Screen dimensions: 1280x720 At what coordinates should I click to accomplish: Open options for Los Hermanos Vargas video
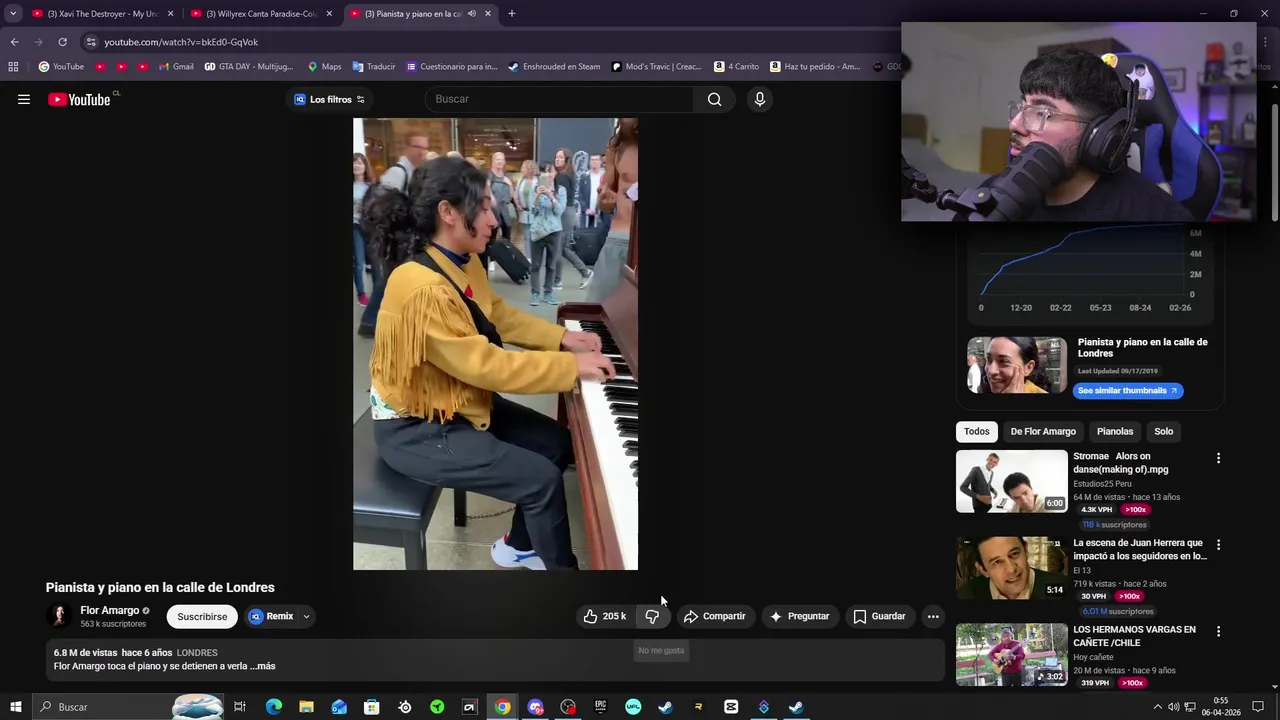1218,631
